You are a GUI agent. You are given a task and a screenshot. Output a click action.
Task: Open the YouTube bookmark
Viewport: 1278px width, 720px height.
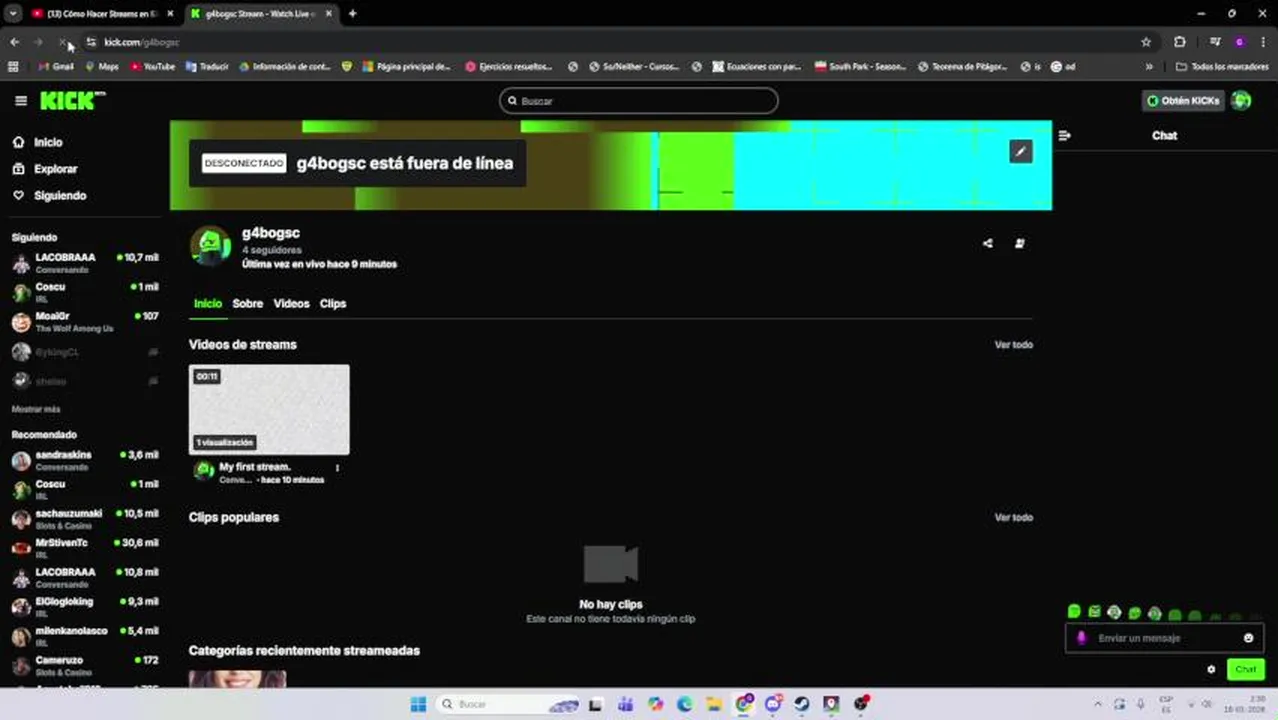pyautogui.click(x=153, y=67)
